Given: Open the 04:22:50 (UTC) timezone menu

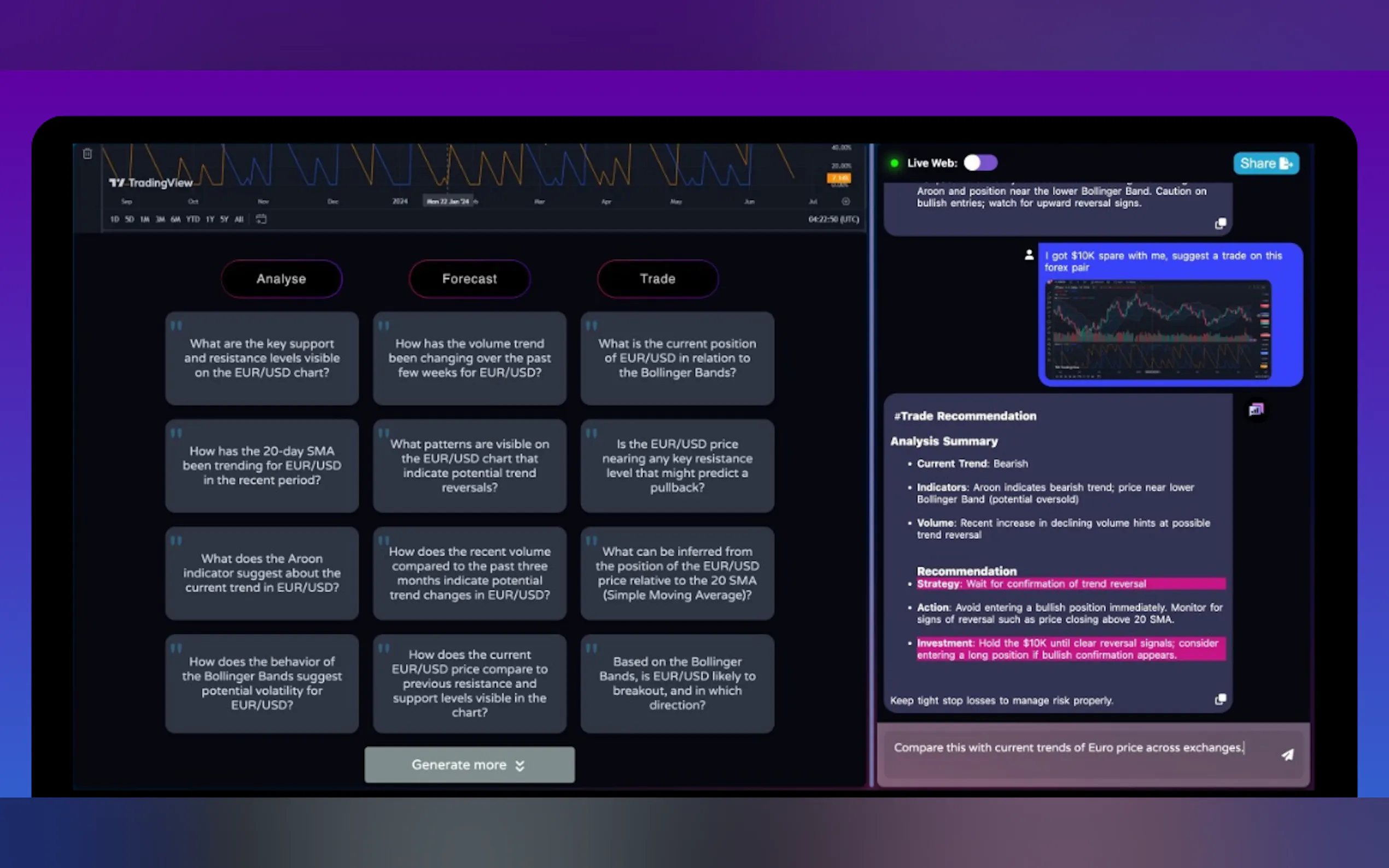Looking at the screenshot, I should (833, 219).
